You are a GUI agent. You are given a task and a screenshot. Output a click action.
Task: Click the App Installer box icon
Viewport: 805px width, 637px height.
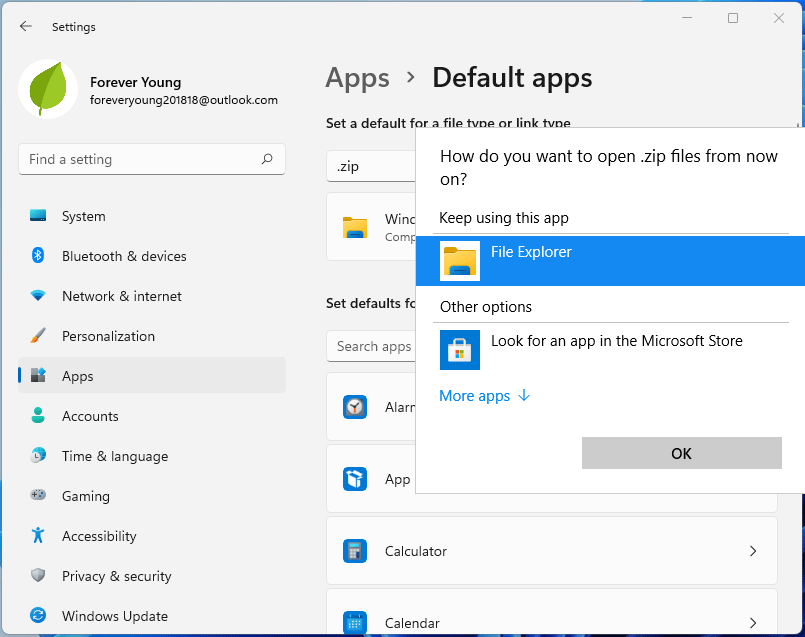tap(355, 479)
